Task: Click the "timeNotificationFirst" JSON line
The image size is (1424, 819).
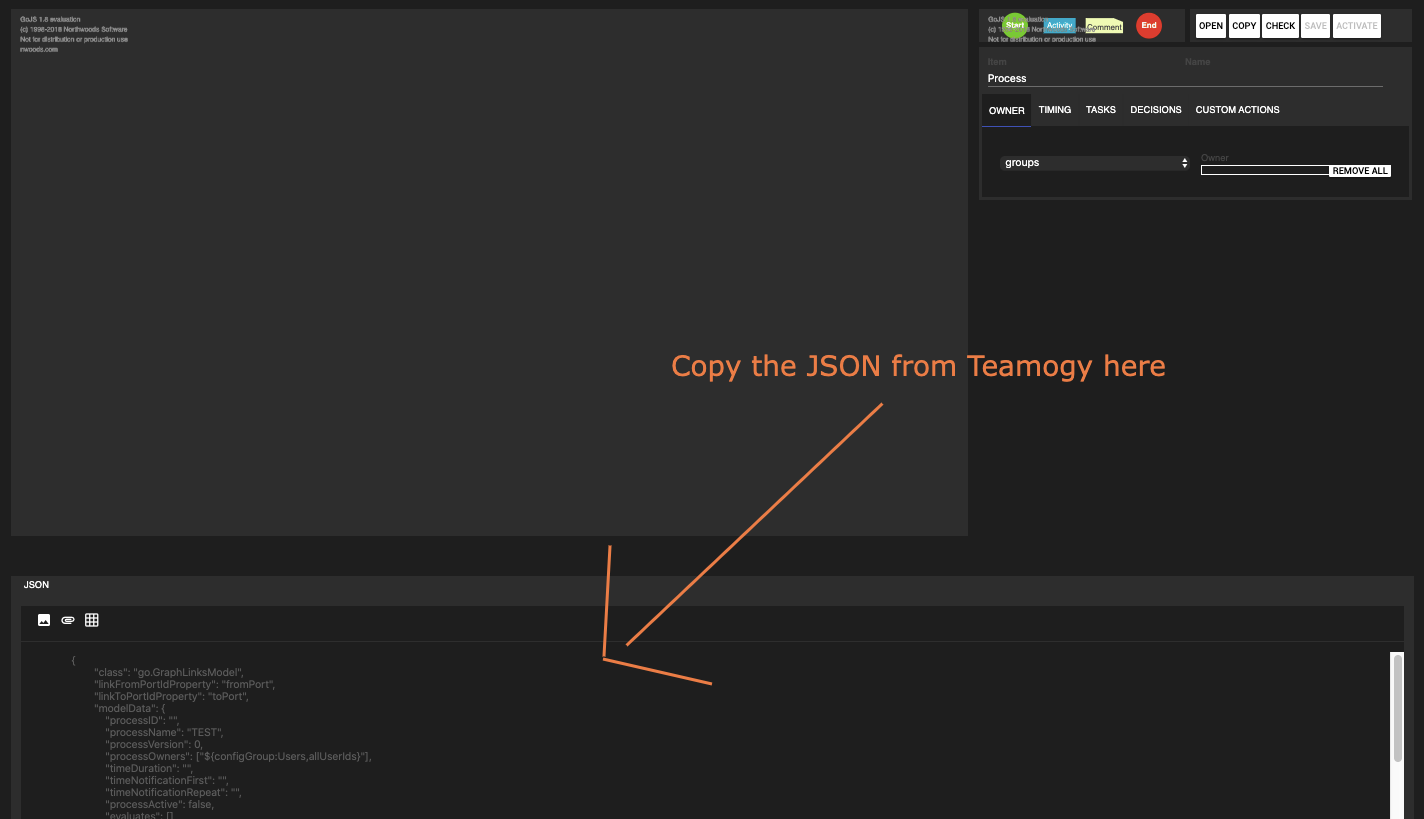Action: [167, 780]
